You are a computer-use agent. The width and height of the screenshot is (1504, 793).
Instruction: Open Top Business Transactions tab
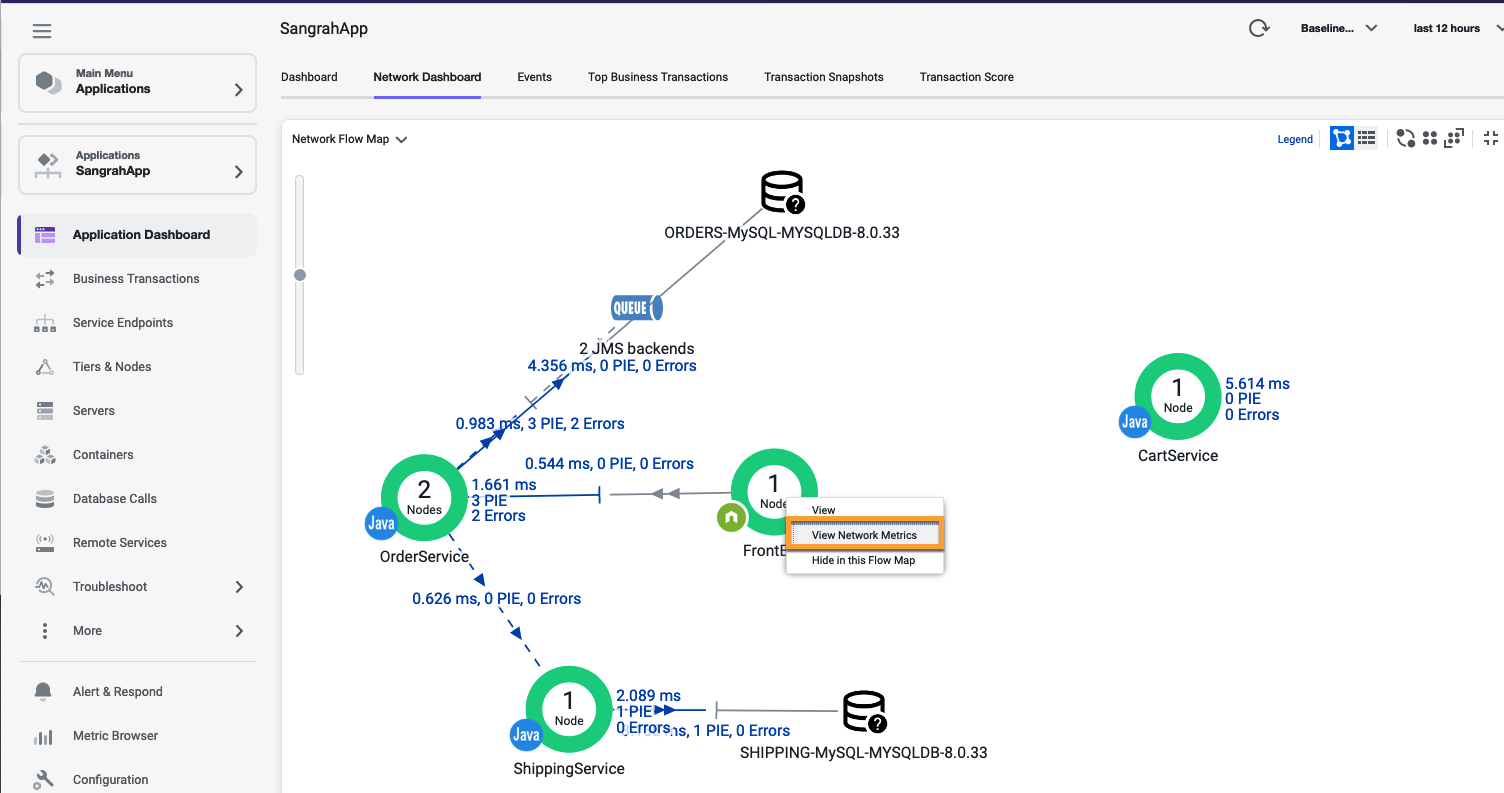point(658,77)
